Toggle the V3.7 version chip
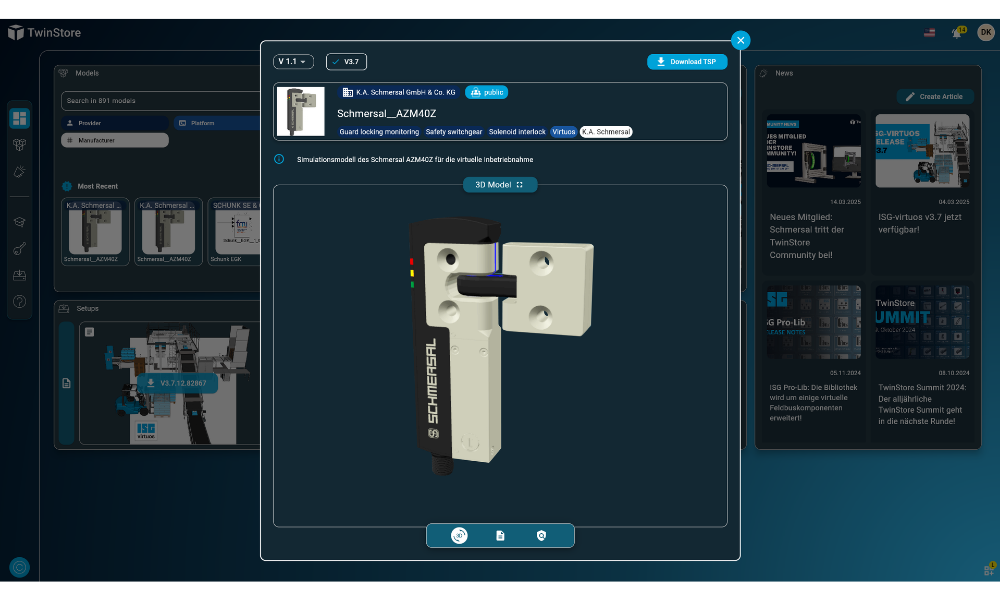 tap(346, 62)
